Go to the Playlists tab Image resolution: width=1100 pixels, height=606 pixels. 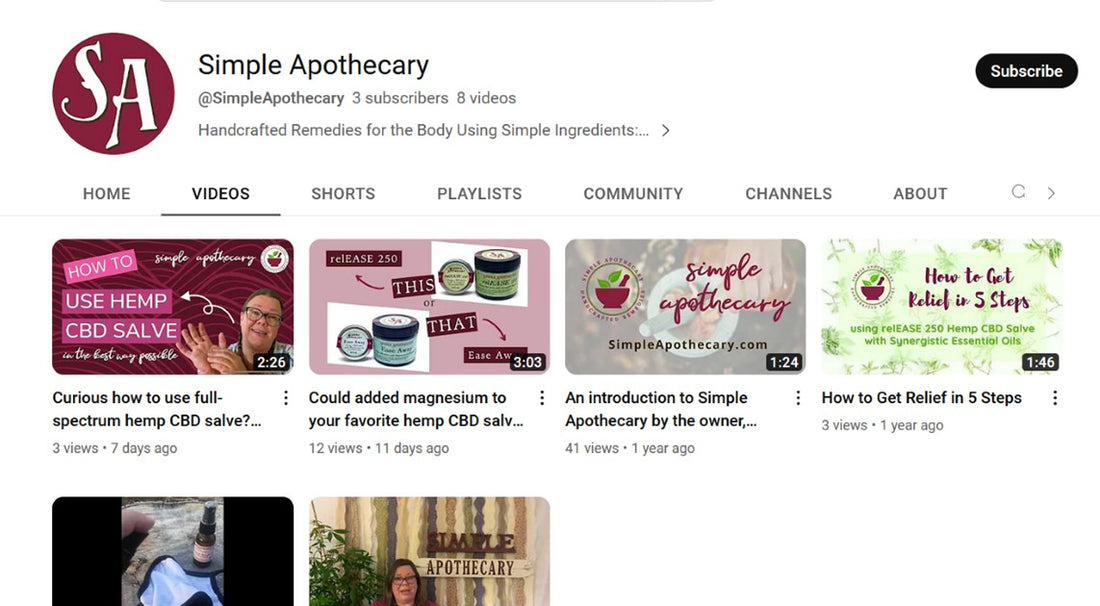479,194
